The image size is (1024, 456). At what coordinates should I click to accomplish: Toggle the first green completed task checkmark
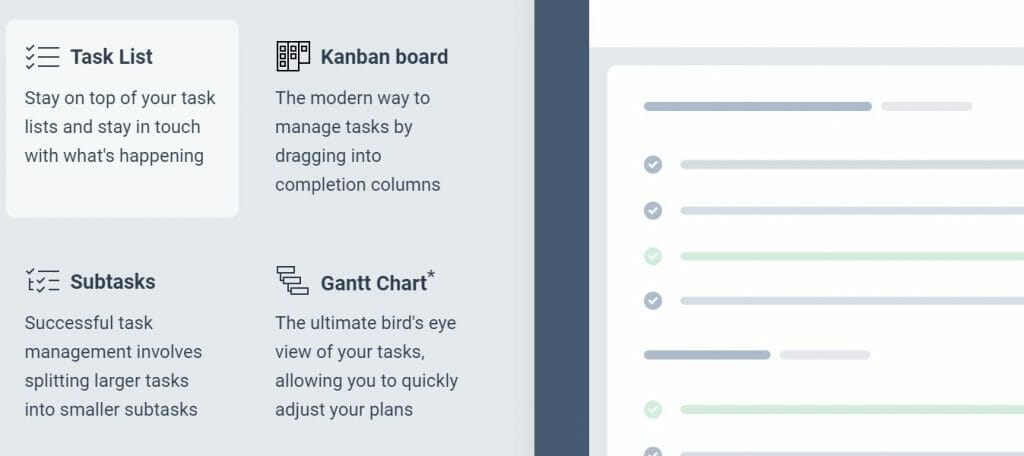(653, 256)
